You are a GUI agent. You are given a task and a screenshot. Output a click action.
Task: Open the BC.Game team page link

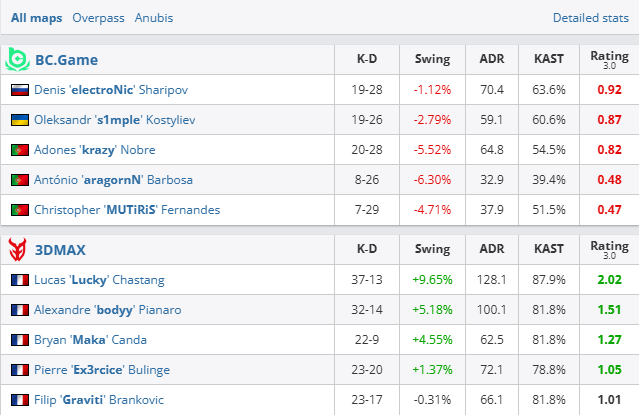coord(66,60)
